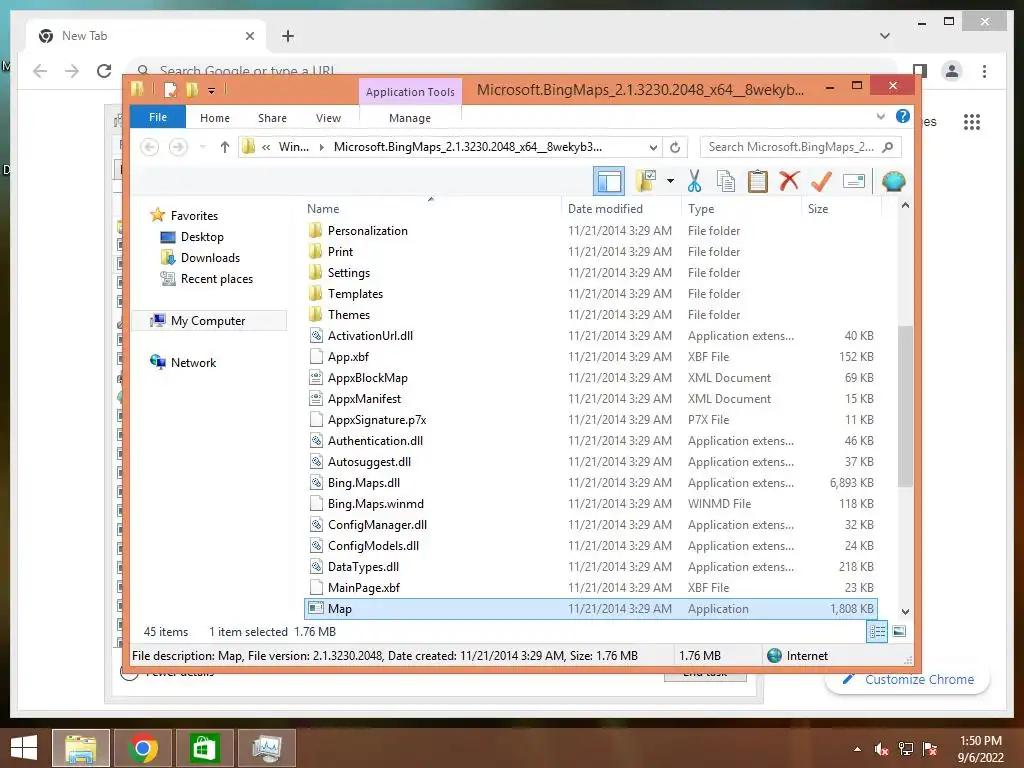Select My Computer in navigation pane

click(208, 321)
